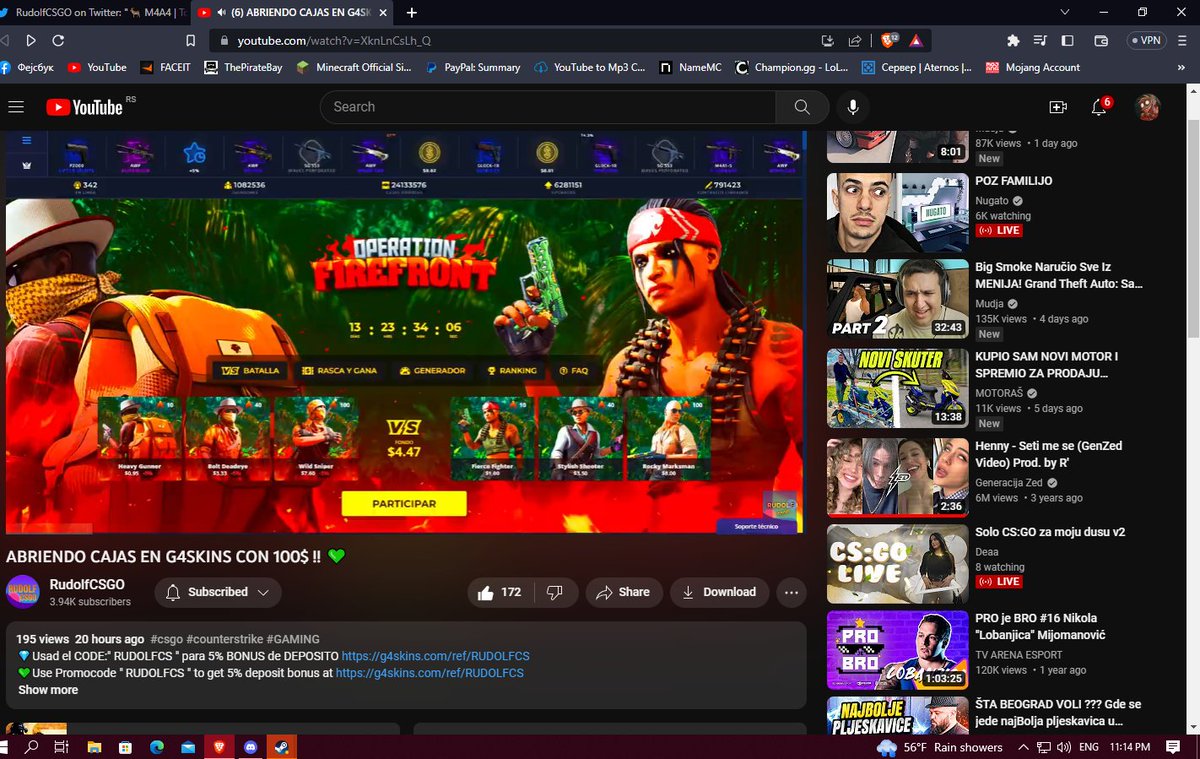Screen dimensions: 1200x759
Task: Like the video with thumbs up
Action: 499,592
